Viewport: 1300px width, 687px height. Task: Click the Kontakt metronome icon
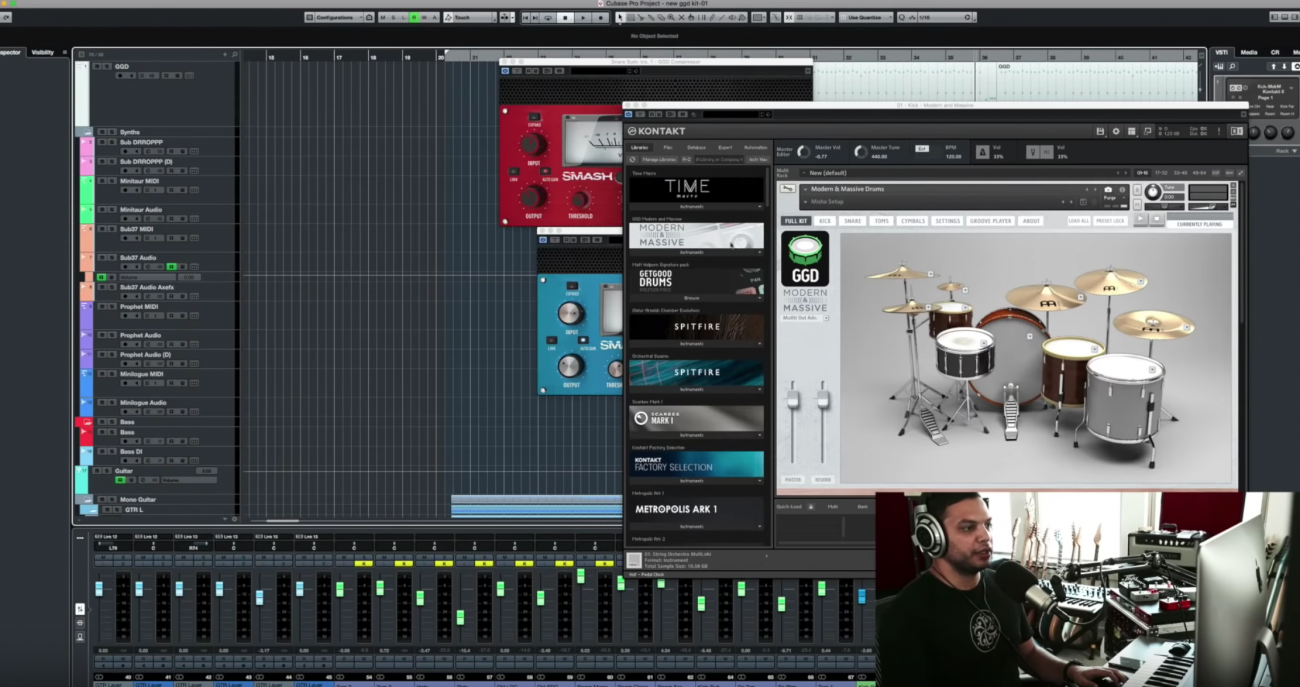coord(982,152)
